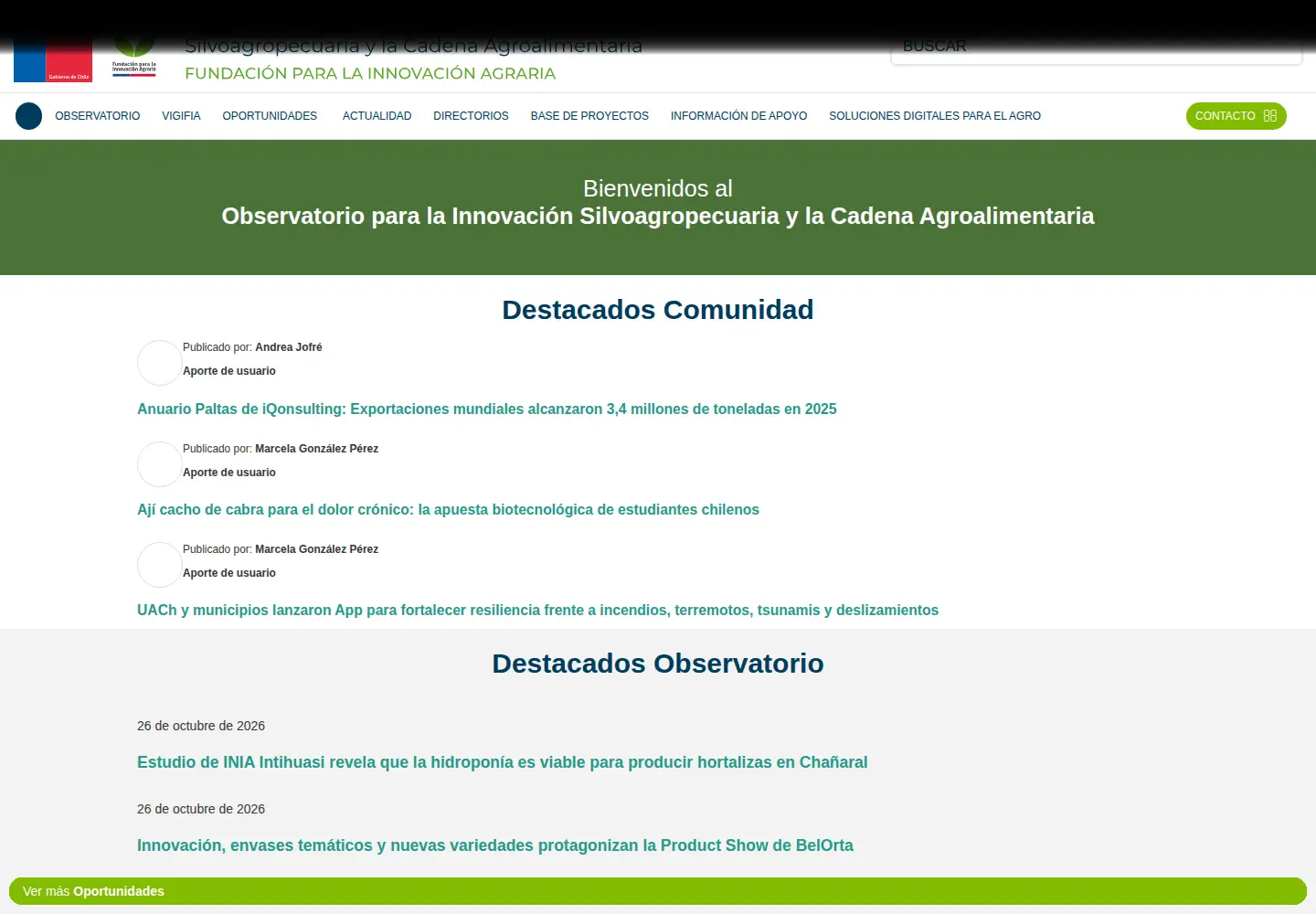
Task: Open the DIRECTORIOS menu item
Action: [x=471, y=116]
